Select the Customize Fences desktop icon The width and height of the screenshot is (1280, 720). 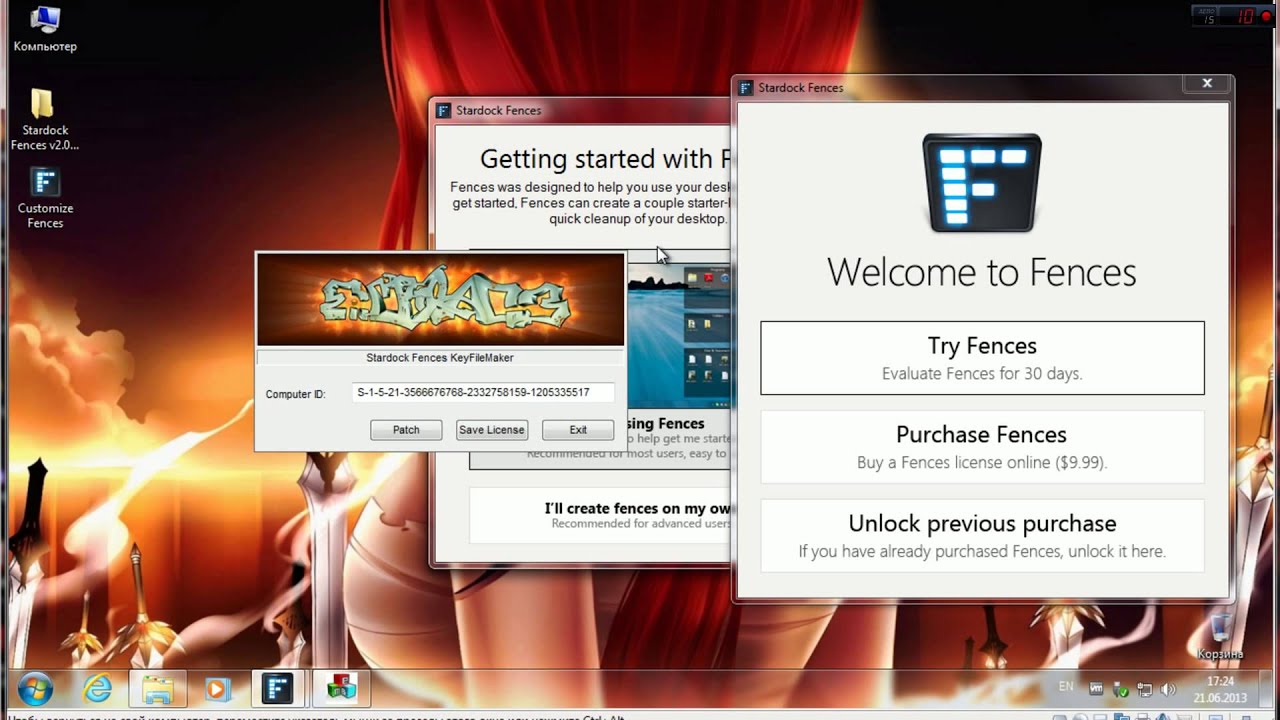point(45,198)
